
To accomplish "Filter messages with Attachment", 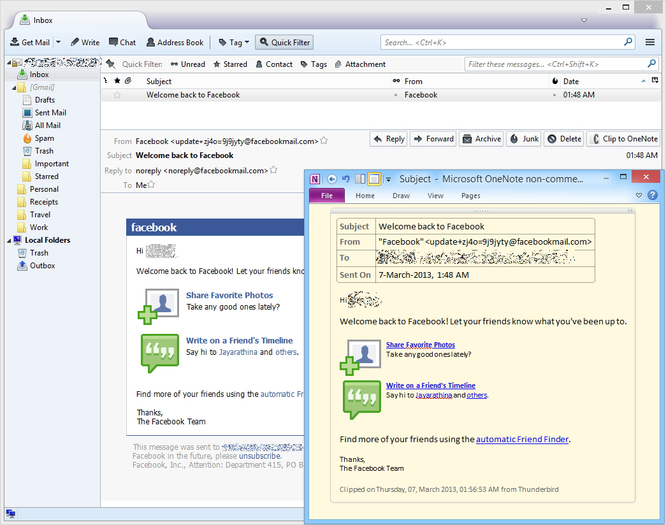I will click(360, 64).
